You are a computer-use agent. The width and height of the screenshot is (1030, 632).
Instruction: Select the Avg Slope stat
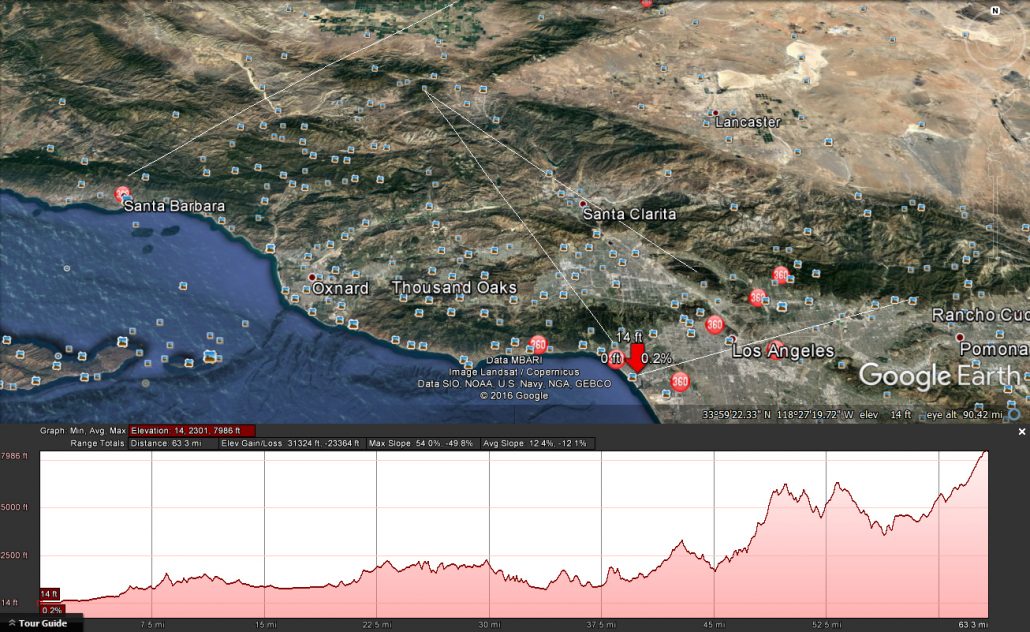[537, 443]
